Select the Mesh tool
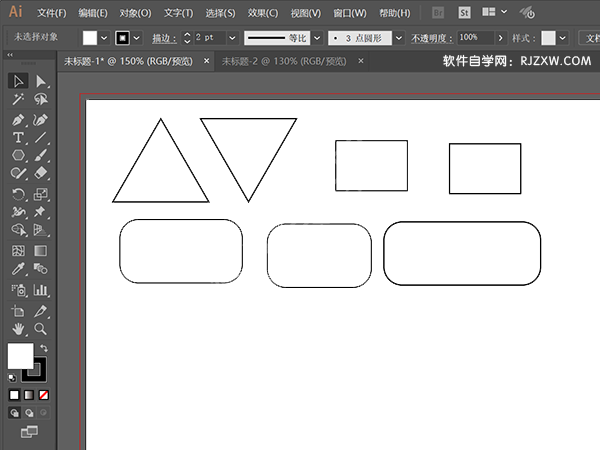 coord(18,251)
